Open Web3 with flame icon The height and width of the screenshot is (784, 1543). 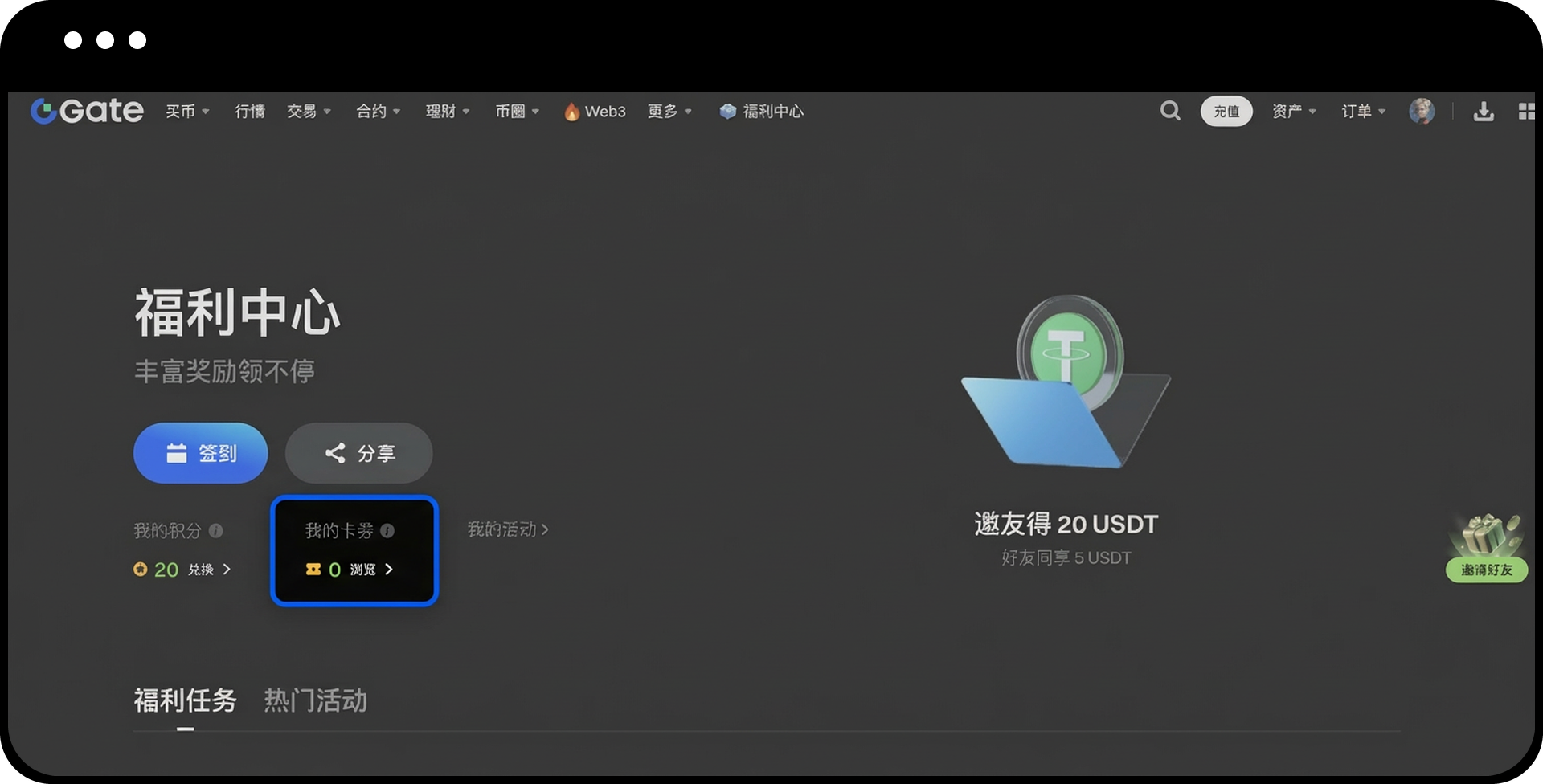tap(595, 112)
